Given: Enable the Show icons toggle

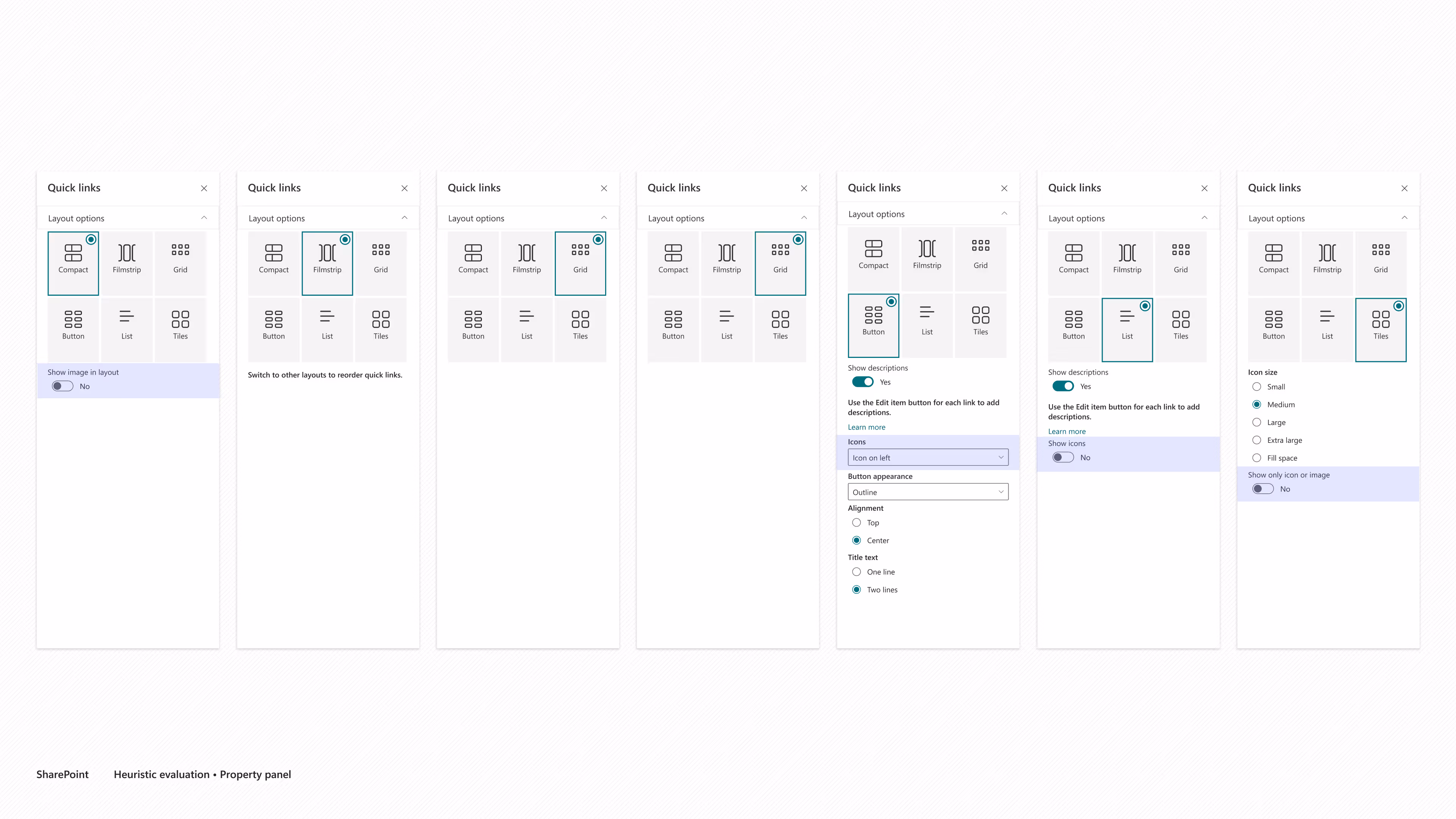Looking at the screenshot, I should pos(1062,457).
